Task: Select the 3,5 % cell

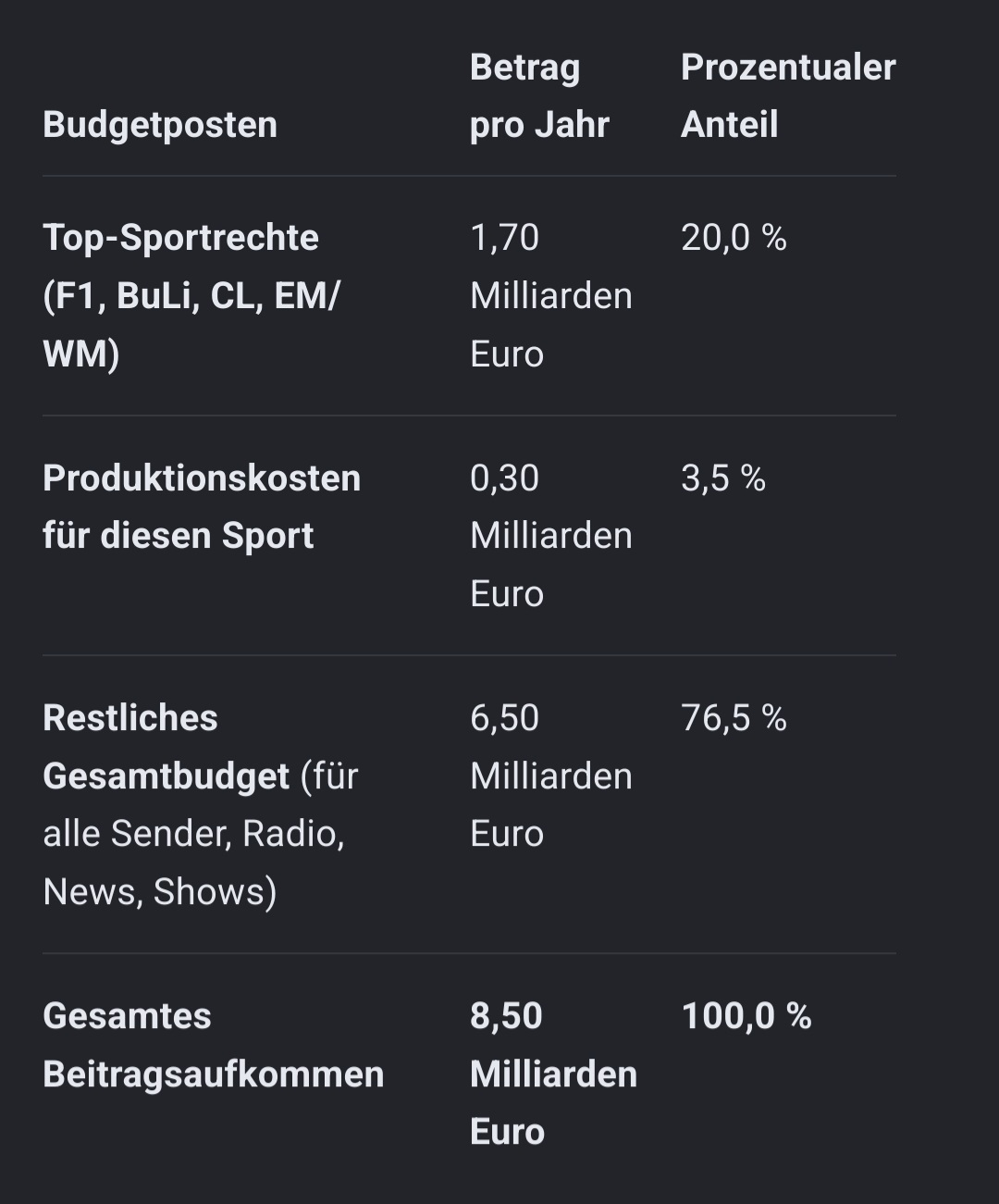Action: 723,478
